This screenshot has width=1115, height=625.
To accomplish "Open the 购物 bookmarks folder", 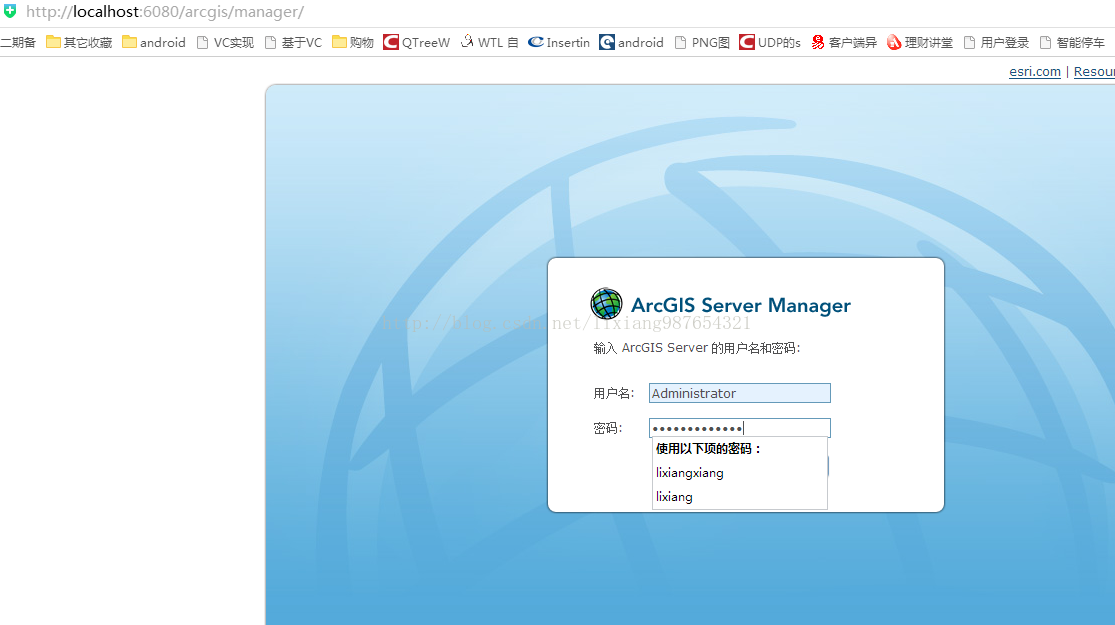I will (353, 43).
